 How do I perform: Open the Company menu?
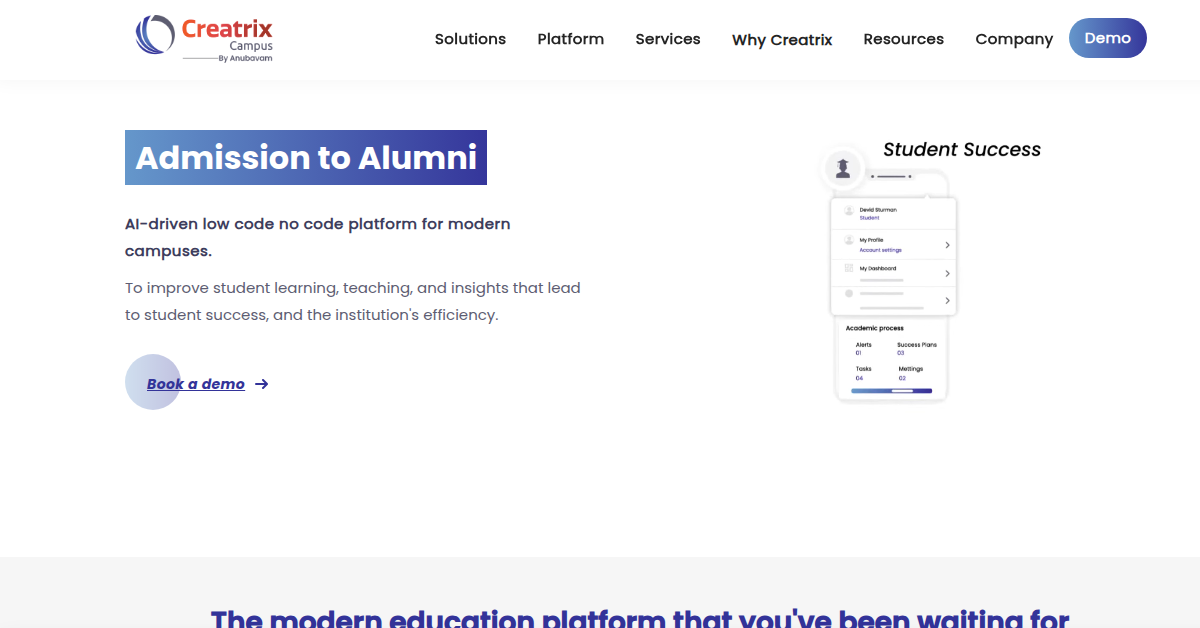pos(1014,39)
